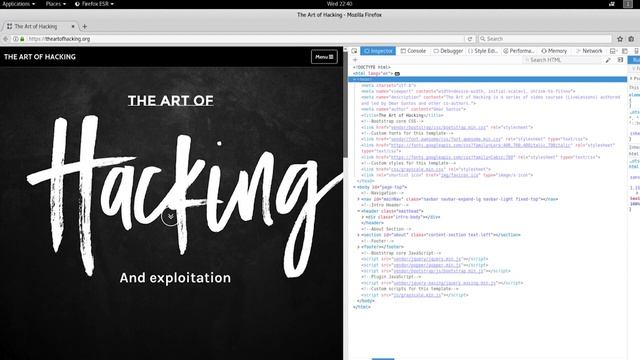Expand the nav id mainNav node
Viewport: 640px width, 360px height.
359,199
